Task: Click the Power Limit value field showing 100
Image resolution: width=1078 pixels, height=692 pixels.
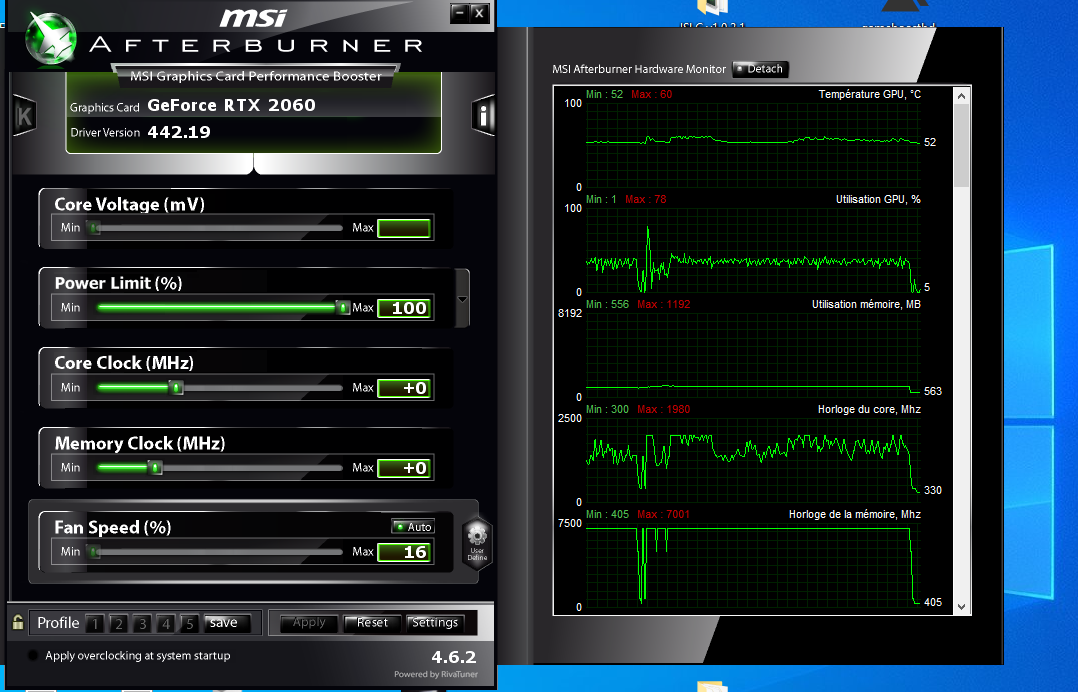Action: click(x=404, y=308)
